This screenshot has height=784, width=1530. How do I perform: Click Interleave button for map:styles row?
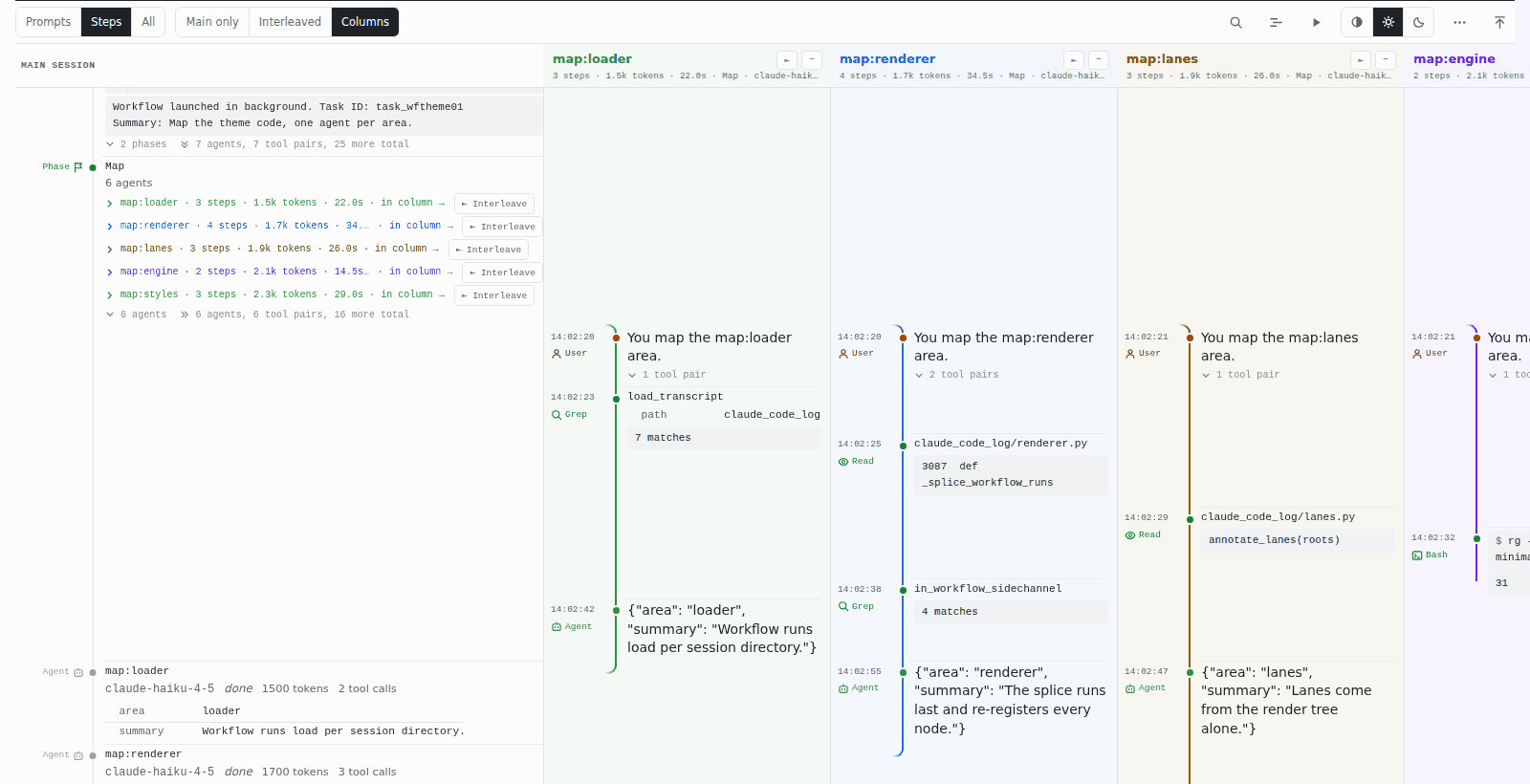coord(494,295)
